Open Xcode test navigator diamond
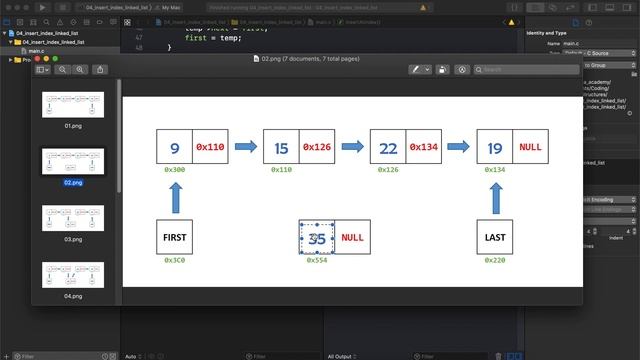Screen dimensions: 640x360 73,22
